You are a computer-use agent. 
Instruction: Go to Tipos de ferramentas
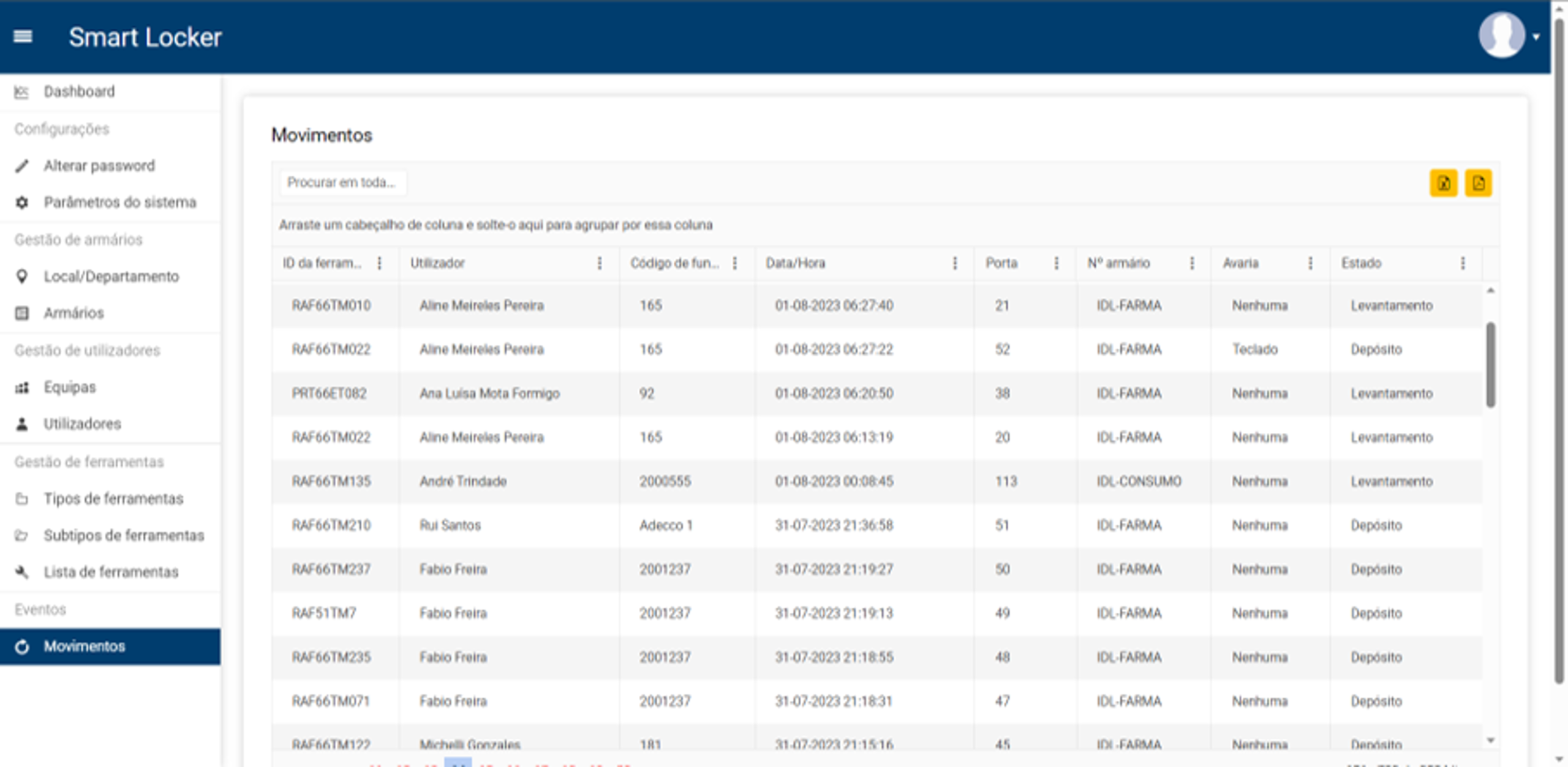(113, 498)
